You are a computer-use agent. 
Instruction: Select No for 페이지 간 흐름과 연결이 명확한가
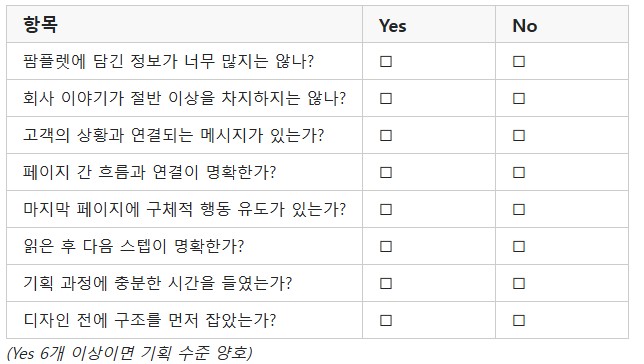pyautogui.click(x=519, y=173)
